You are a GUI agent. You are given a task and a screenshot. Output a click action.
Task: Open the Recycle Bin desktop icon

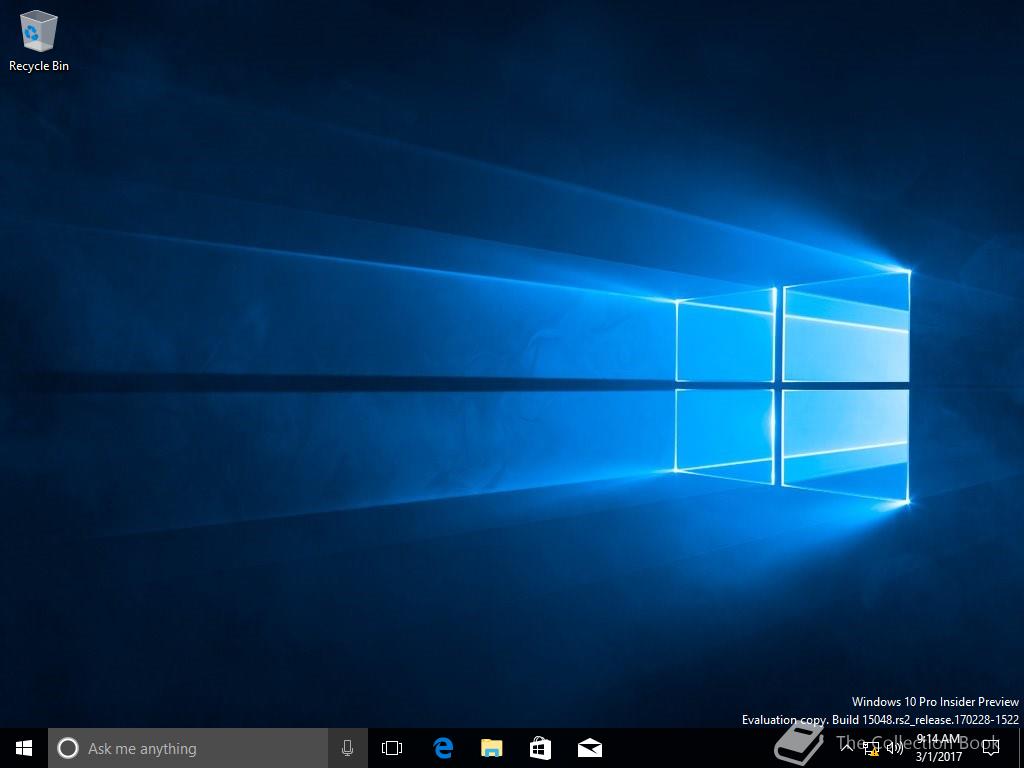pyautogui.click(x=39, y=40)
